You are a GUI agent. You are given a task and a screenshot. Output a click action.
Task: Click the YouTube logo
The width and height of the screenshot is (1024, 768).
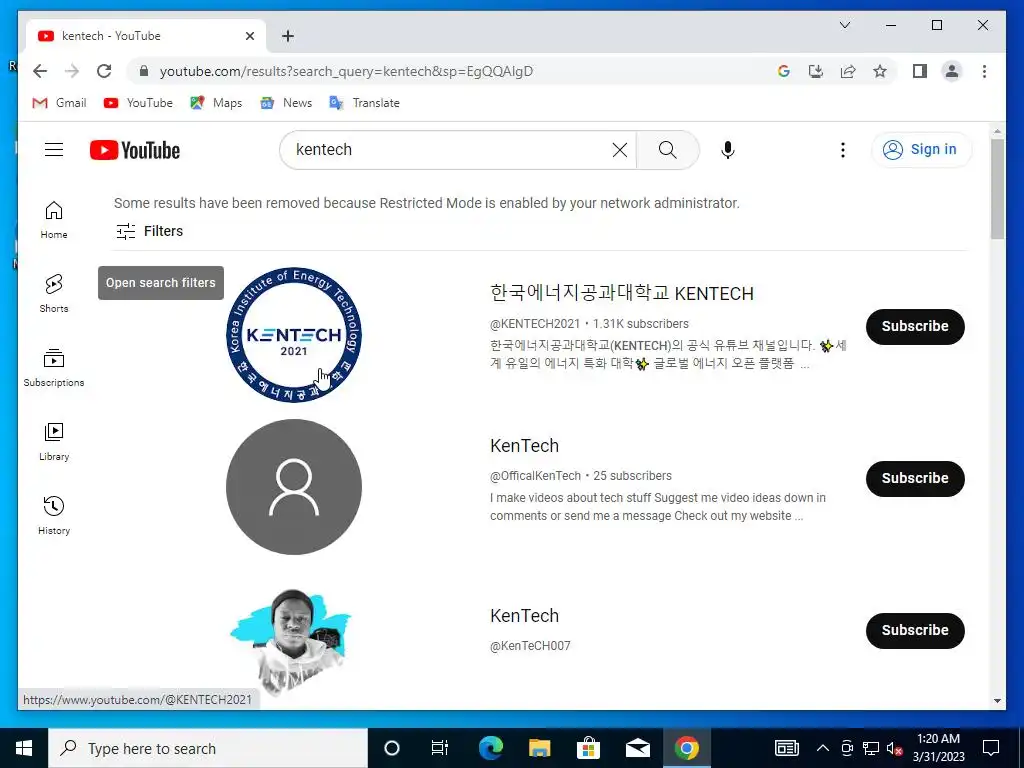pos(135,150)
